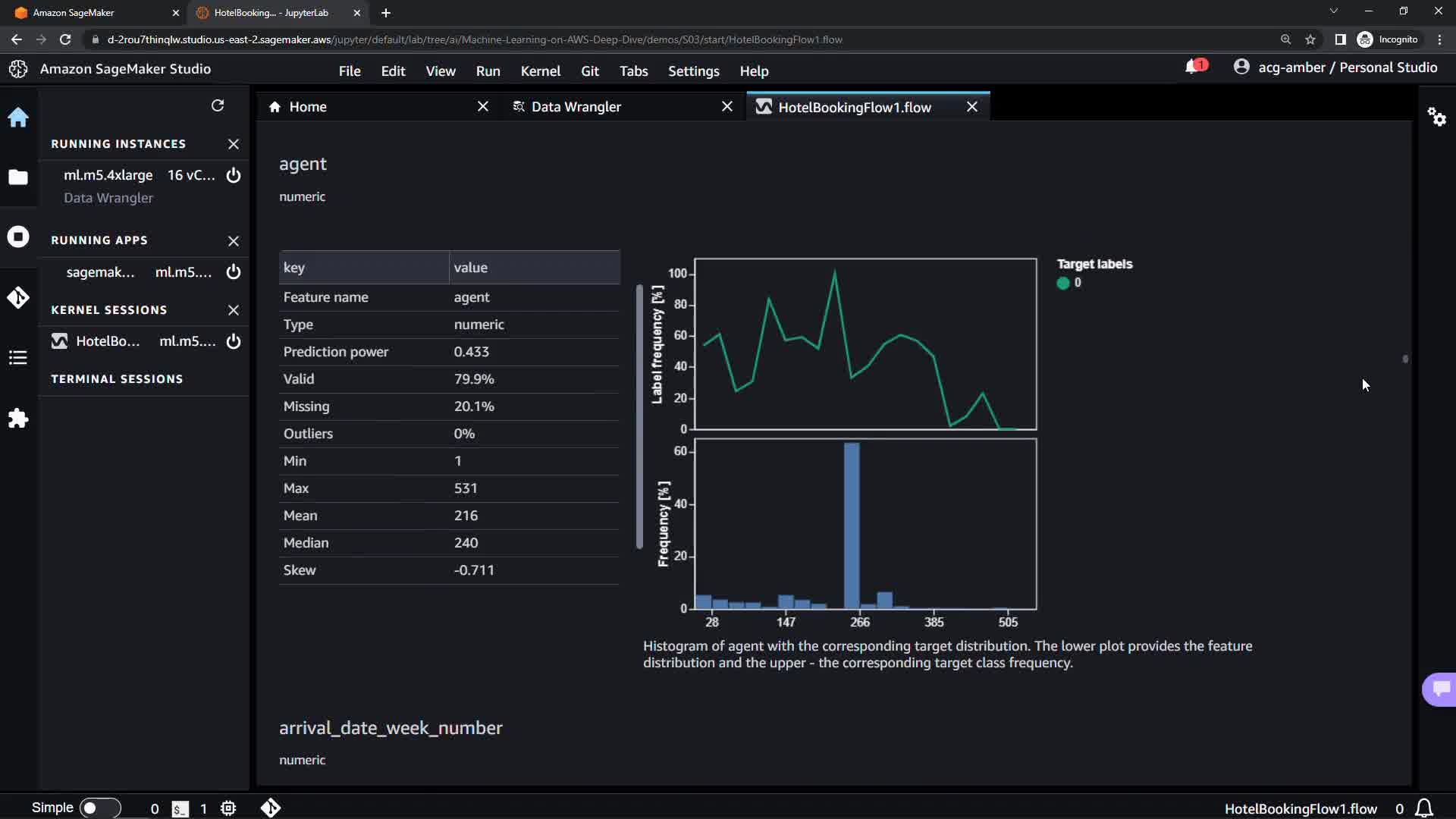Open the File Browser folder icon

coord(18,177)
